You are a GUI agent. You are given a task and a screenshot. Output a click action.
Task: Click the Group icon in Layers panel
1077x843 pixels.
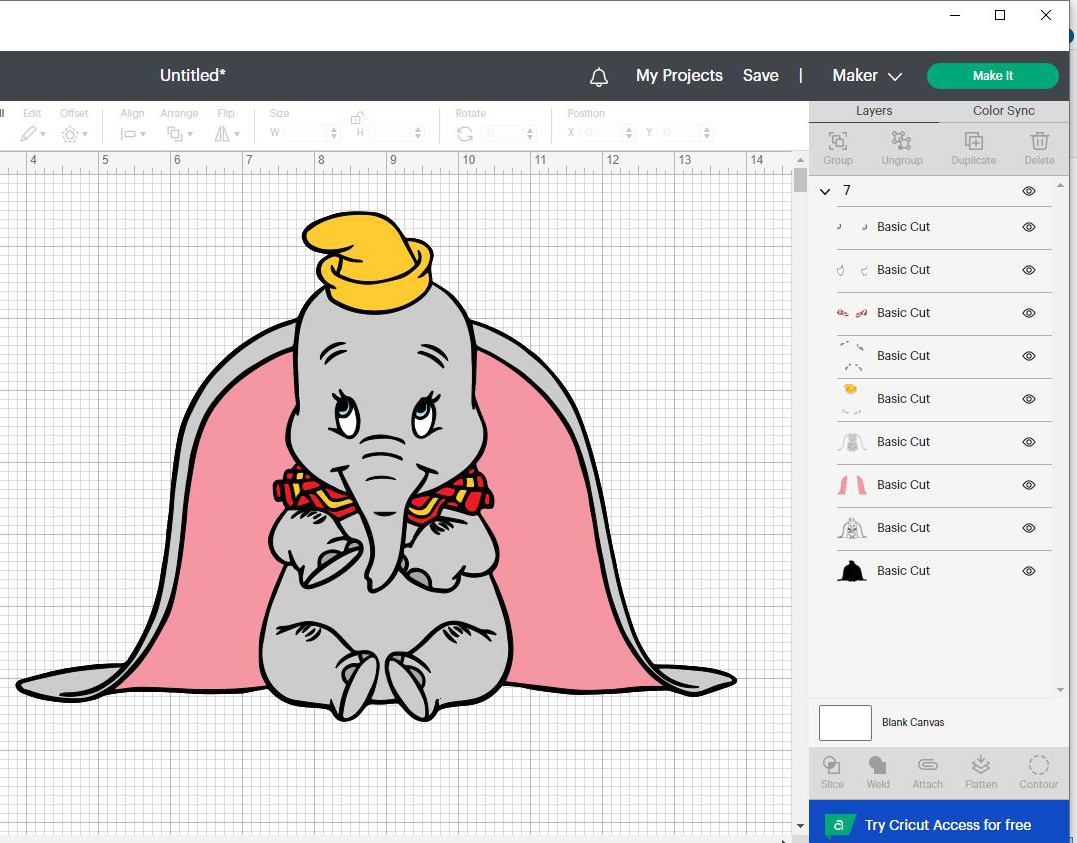coord(837,142)
